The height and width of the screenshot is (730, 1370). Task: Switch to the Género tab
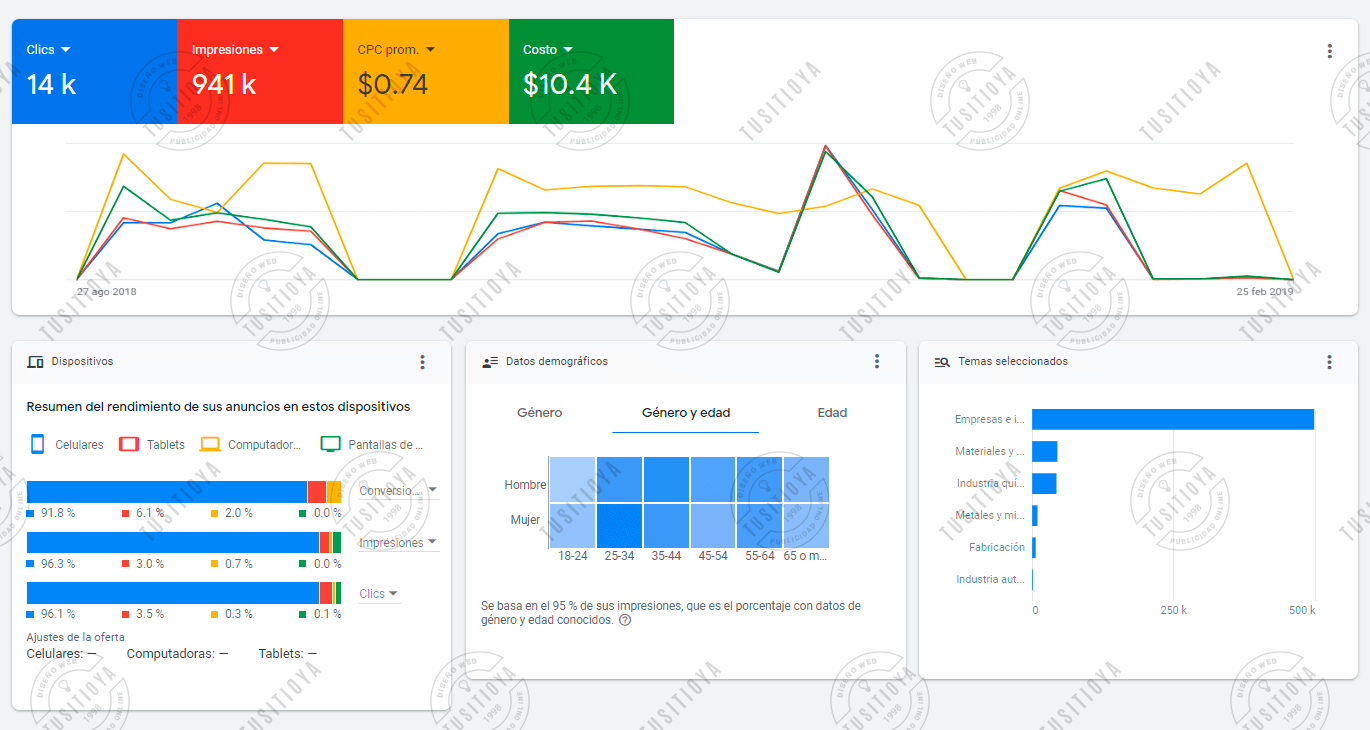tap(540, 412)
